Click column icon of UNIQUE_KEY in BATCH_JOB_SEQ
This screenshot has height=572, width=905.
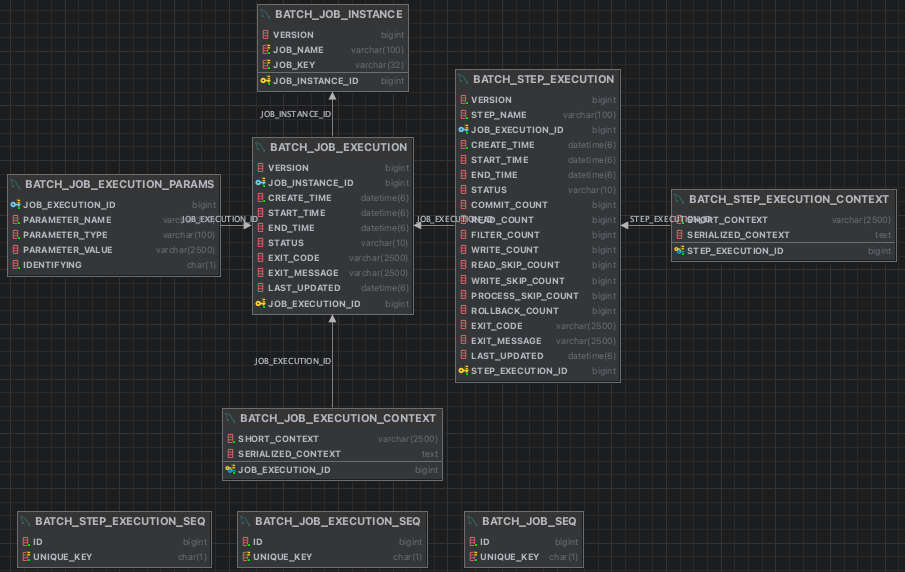(x=473, y=556)
